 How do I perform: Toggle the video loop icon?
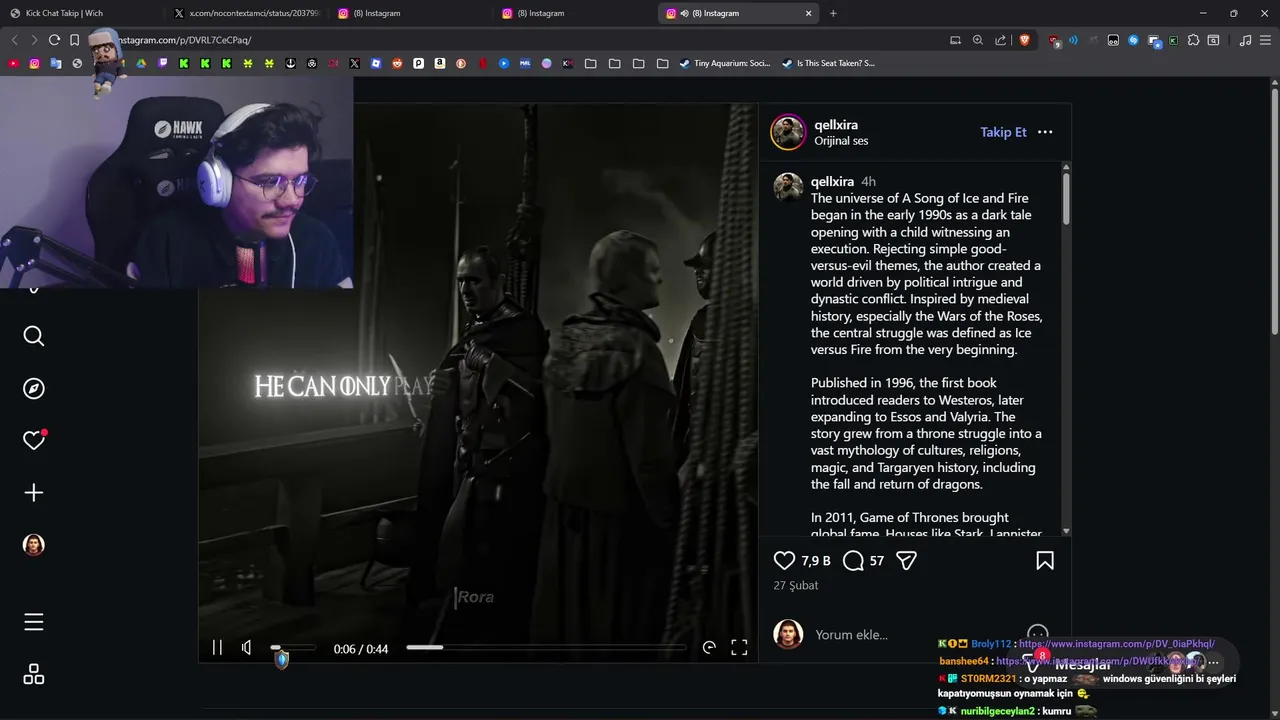pyautogui.click(x=709, y=648)
